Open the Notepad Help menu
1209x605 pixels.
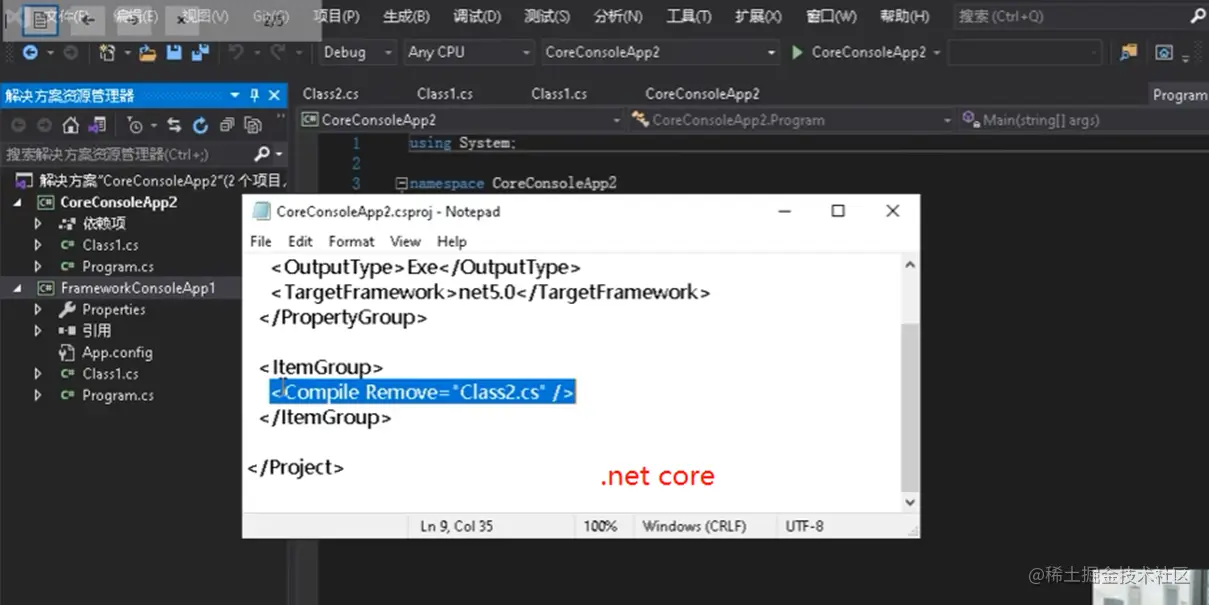click(452, 241)
